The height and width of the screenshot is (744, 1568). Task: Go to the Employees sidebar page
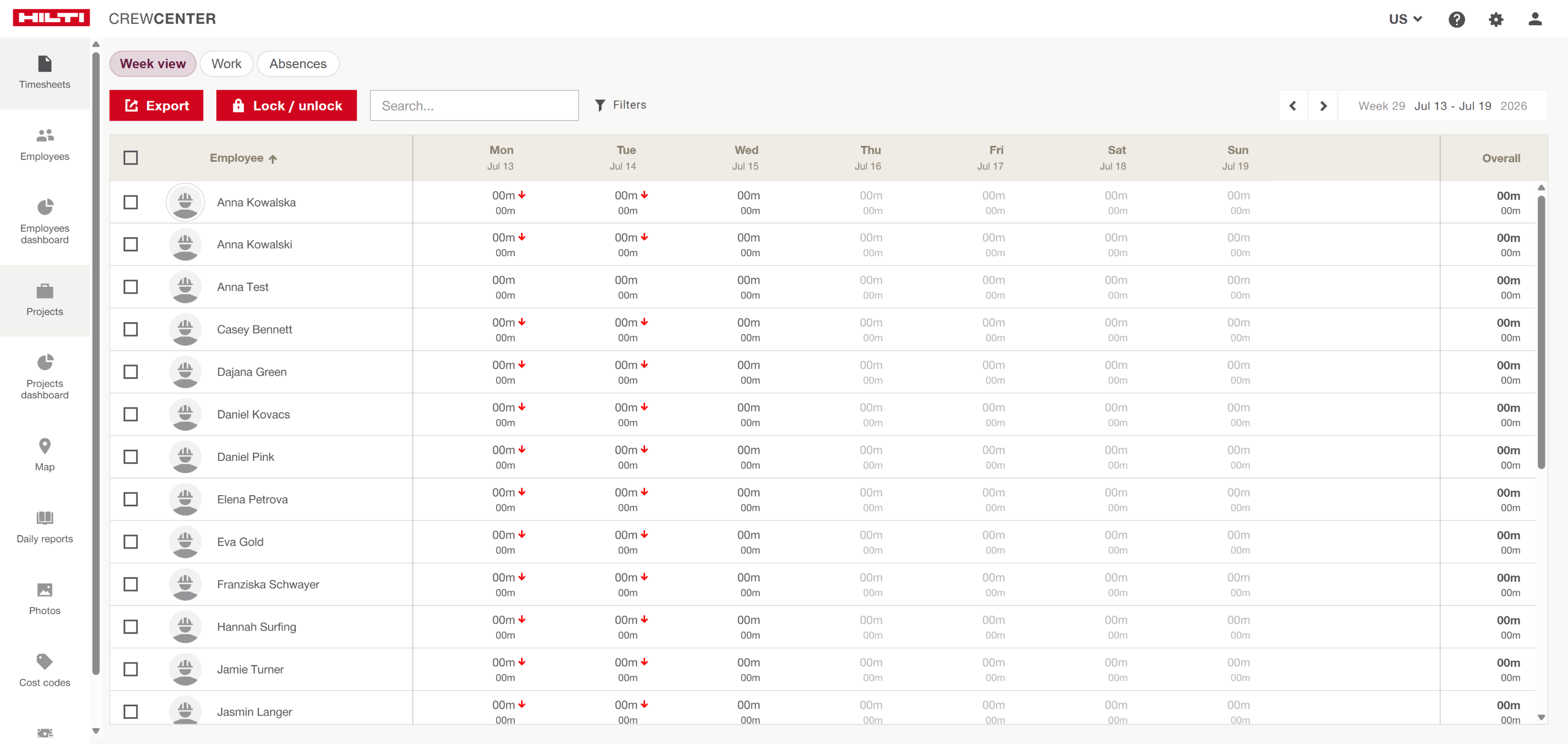pyautogui.click(x=45, y=145)
